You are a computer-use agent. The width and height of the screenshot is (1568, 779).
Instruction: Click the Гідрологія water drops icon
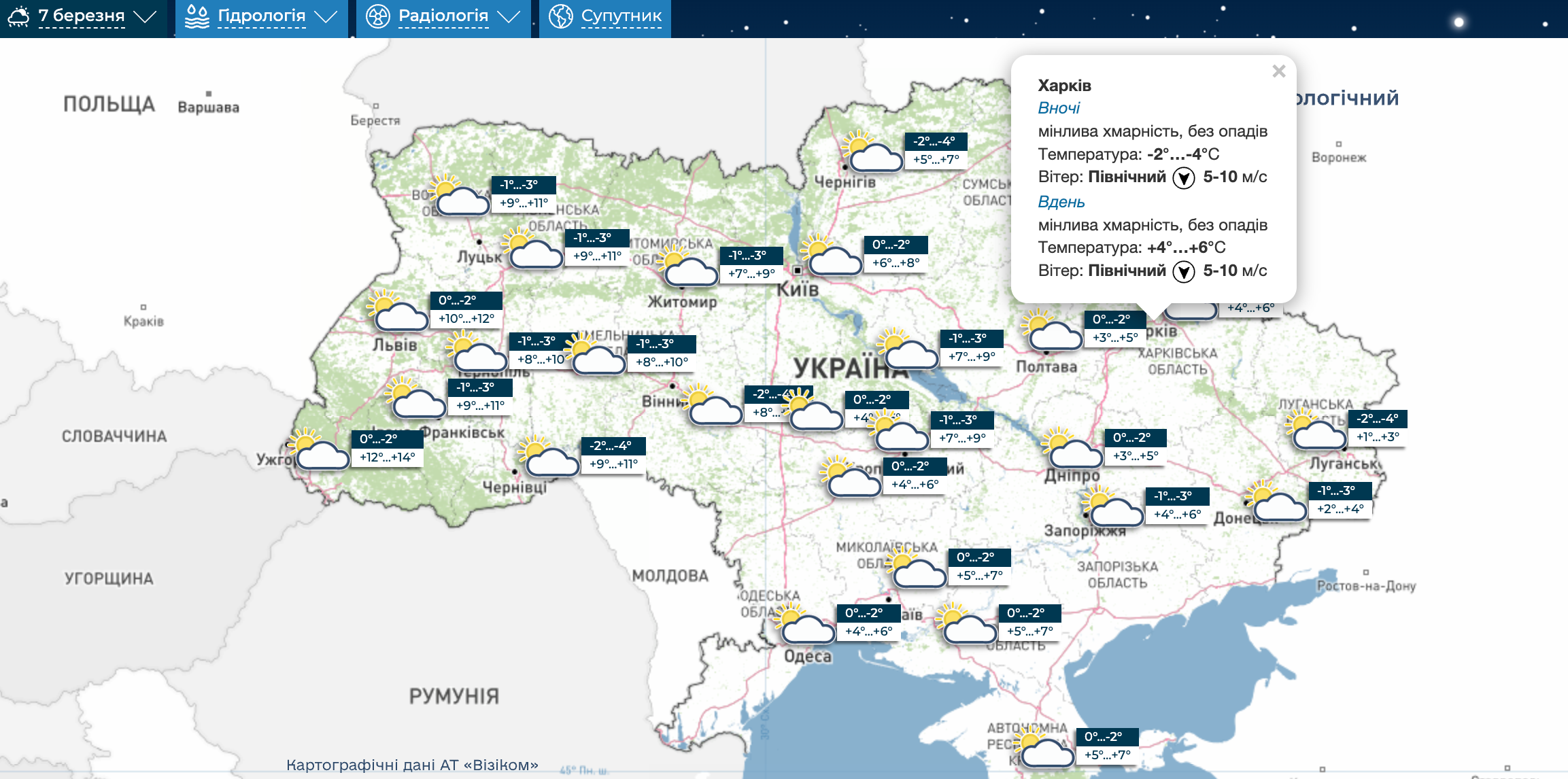[x=197, y=16]
